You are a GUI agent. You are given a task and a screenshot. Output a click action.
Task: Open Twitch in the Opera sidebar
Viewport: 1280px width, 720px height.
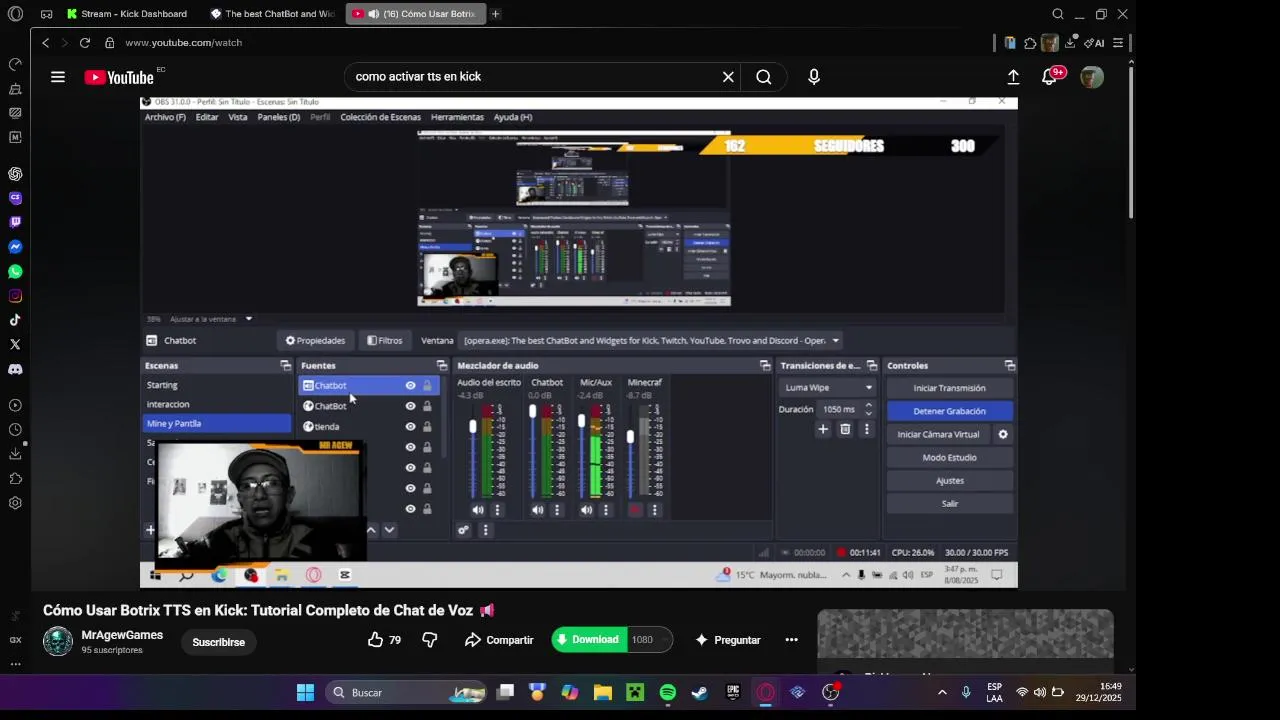15,222
